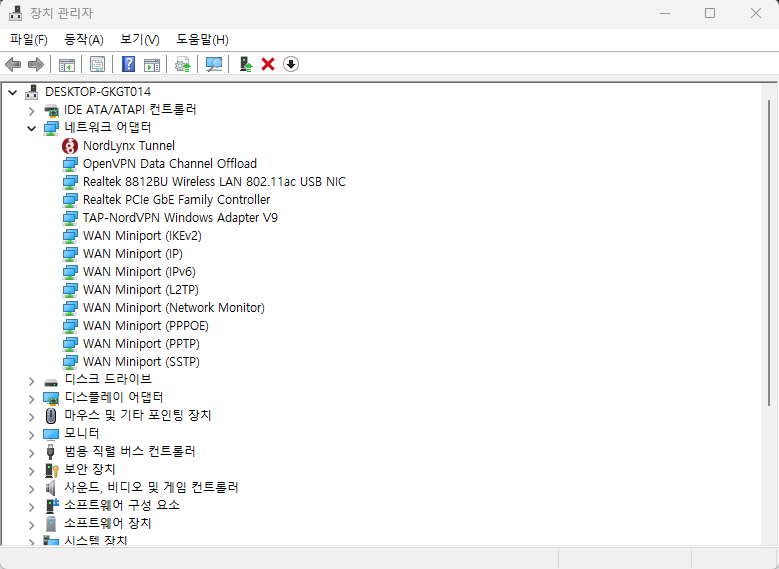The width and height of the screenshot is (779, 569).
Task: Click the Forward arrow toolbar icon
Action: (x=35, y=64)
